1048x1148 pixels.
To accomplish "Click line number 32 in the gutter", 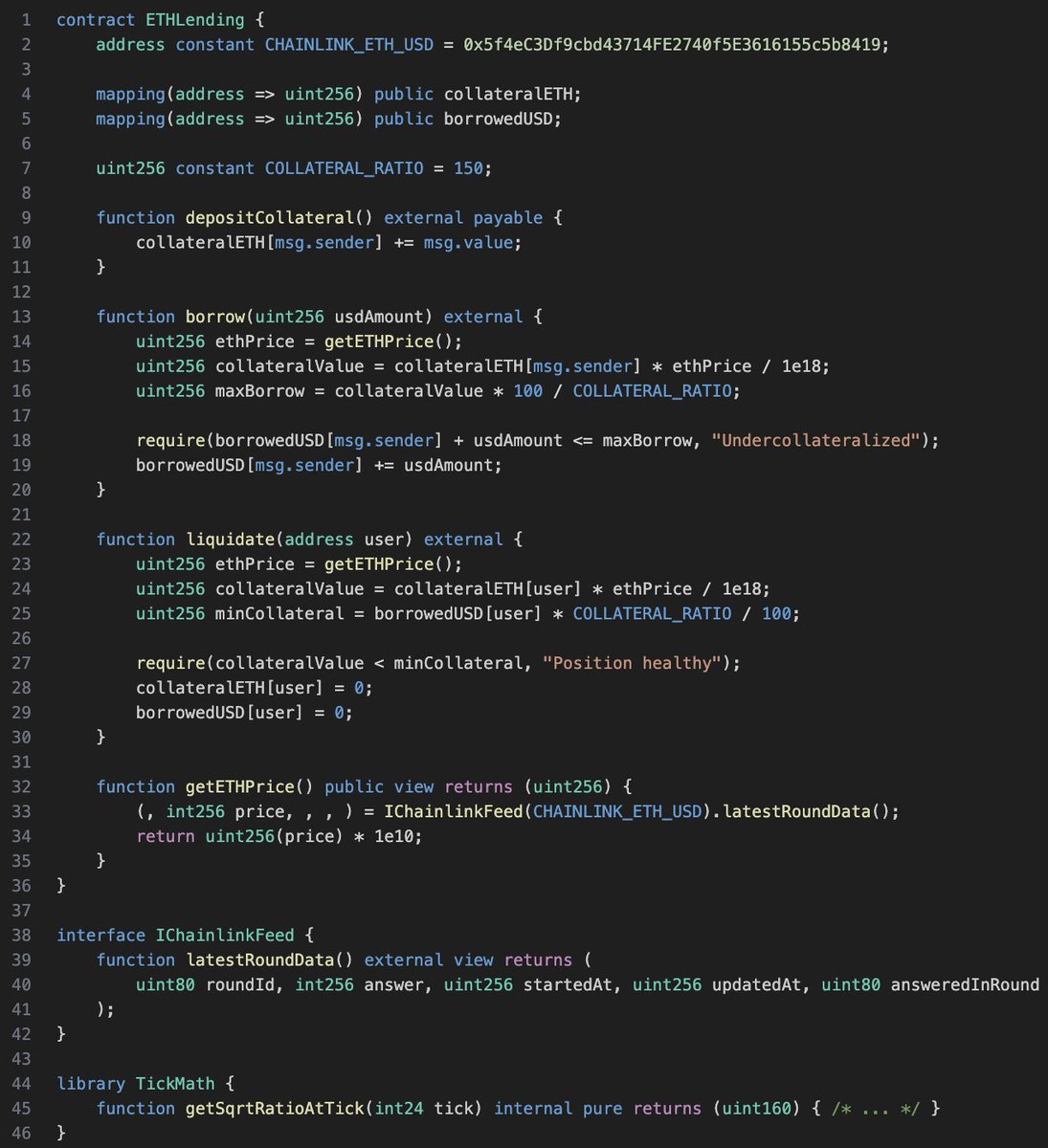I will [21, 787].
